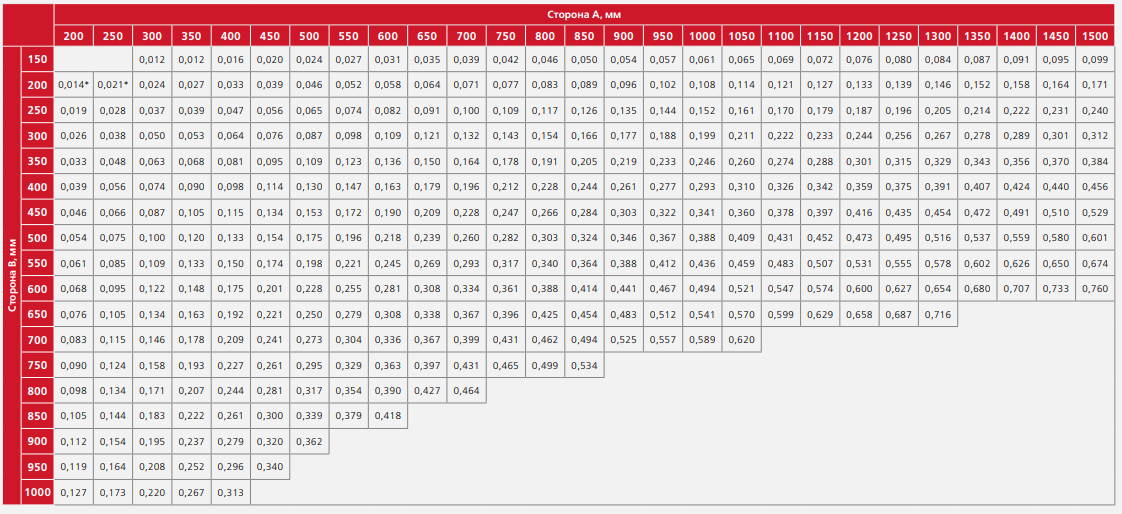Click 0,061 in row 550, column 200
Viewport: 1122px width, 514px height.
[x=73, y=263]
